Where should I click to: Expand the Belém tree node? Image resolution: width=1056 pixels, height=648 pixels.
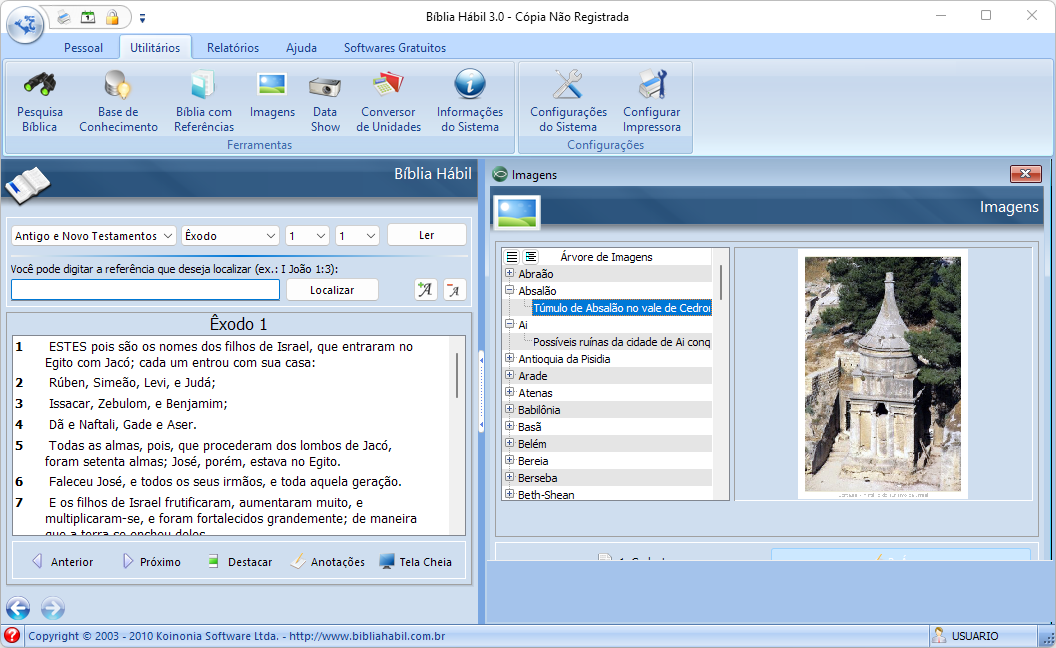coord(510,443)
